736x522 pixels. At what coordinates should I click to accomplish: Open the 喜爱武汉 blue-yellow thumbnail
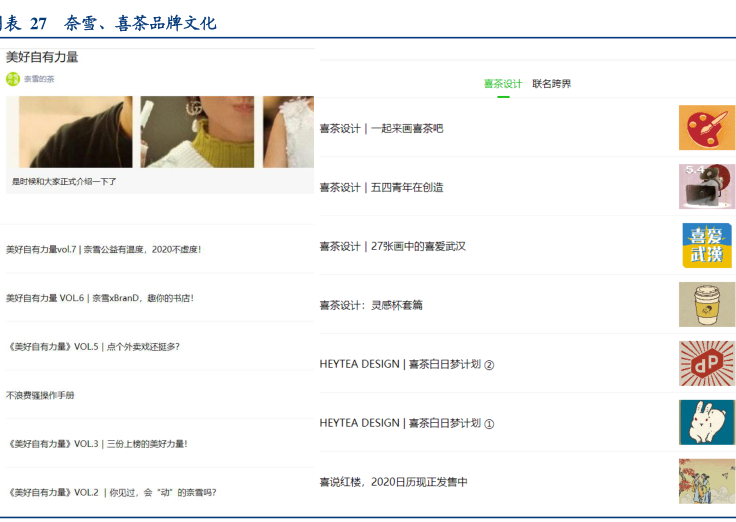(706, 246)
